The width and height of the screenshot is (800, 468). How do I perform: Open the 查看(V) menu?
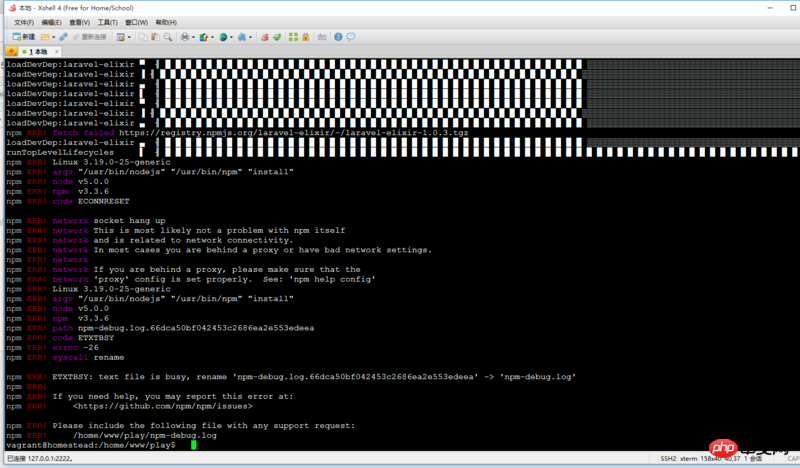click(79, 22)
